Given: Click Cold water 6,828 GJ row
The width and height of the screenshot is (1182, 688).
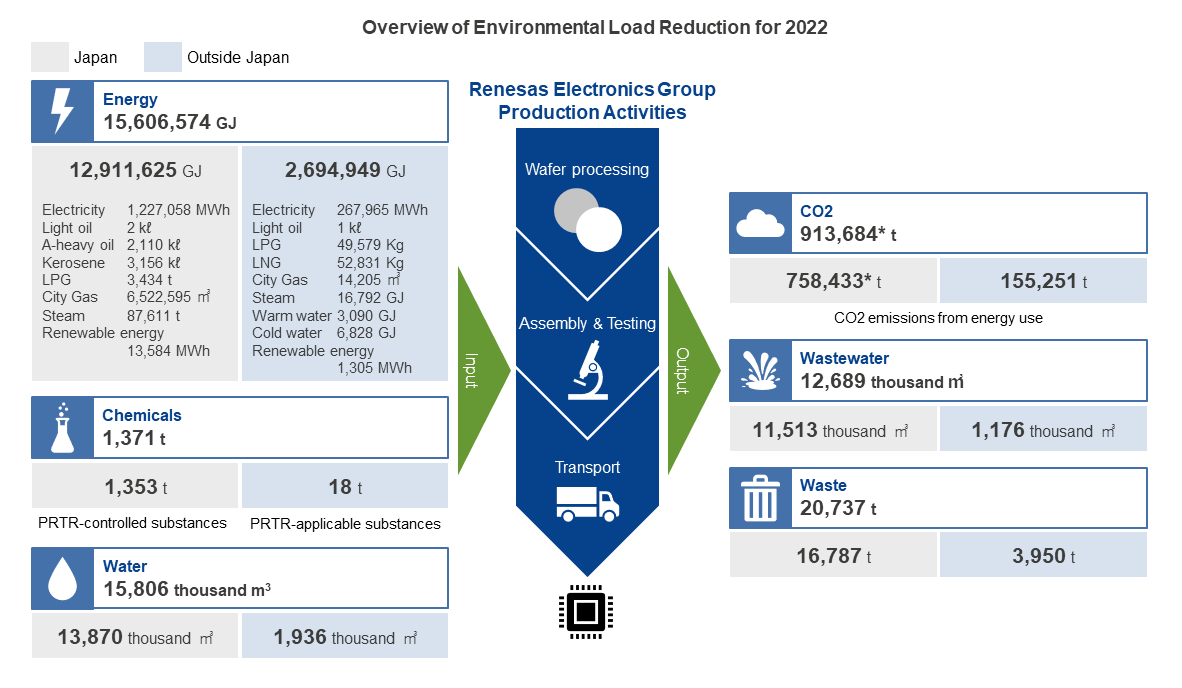Looking at the screenshot, I should coord(324,333).
